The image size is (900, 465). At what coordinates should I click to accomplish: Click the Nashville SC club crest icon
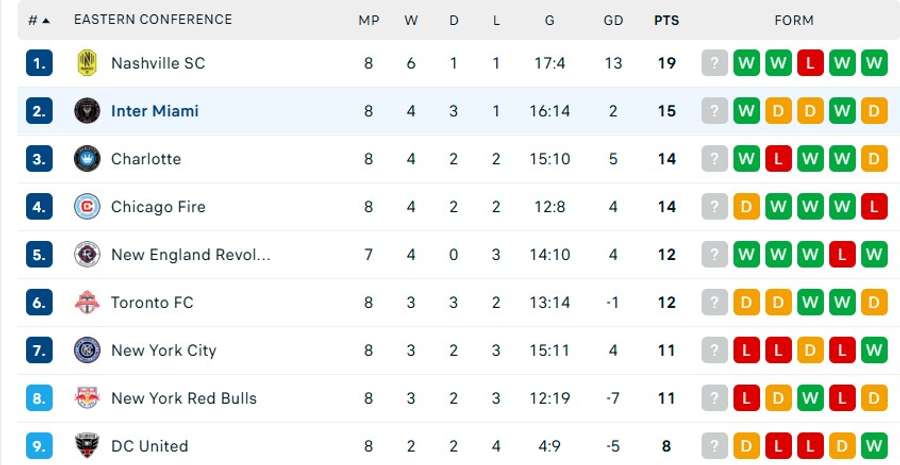87,63
